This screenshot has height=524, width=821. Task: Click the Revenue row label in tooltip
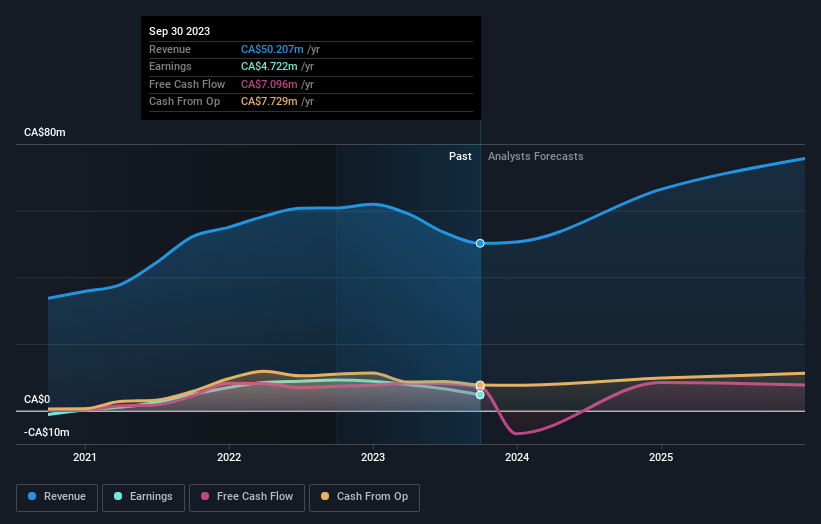click(170, 49)
